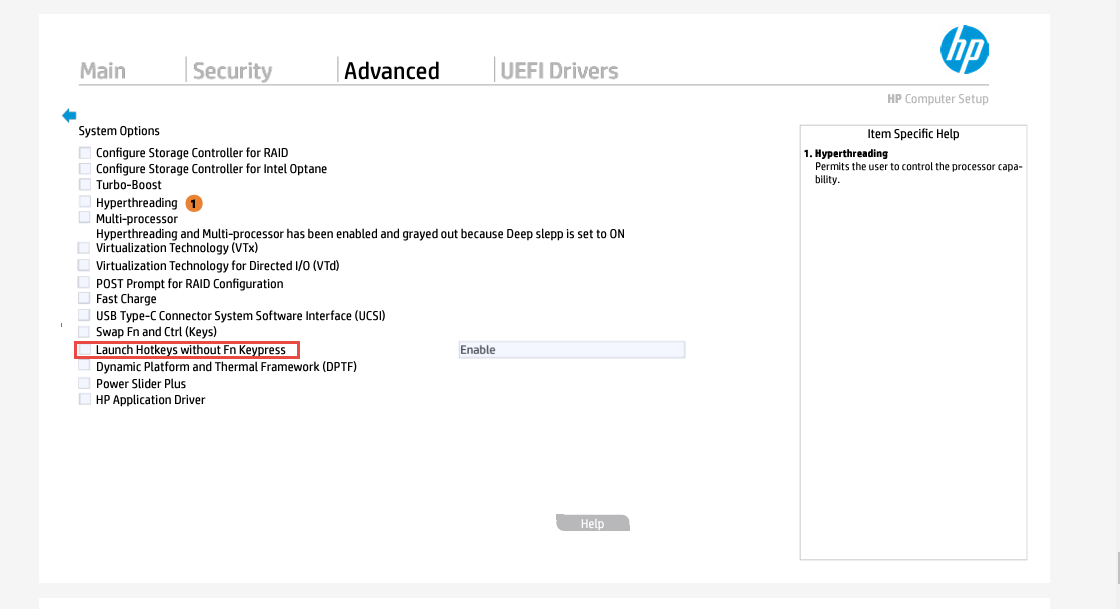Go to the UEFI Drivers tab
The width and height of the screenshot is (1120, 609).
point(559,71)
